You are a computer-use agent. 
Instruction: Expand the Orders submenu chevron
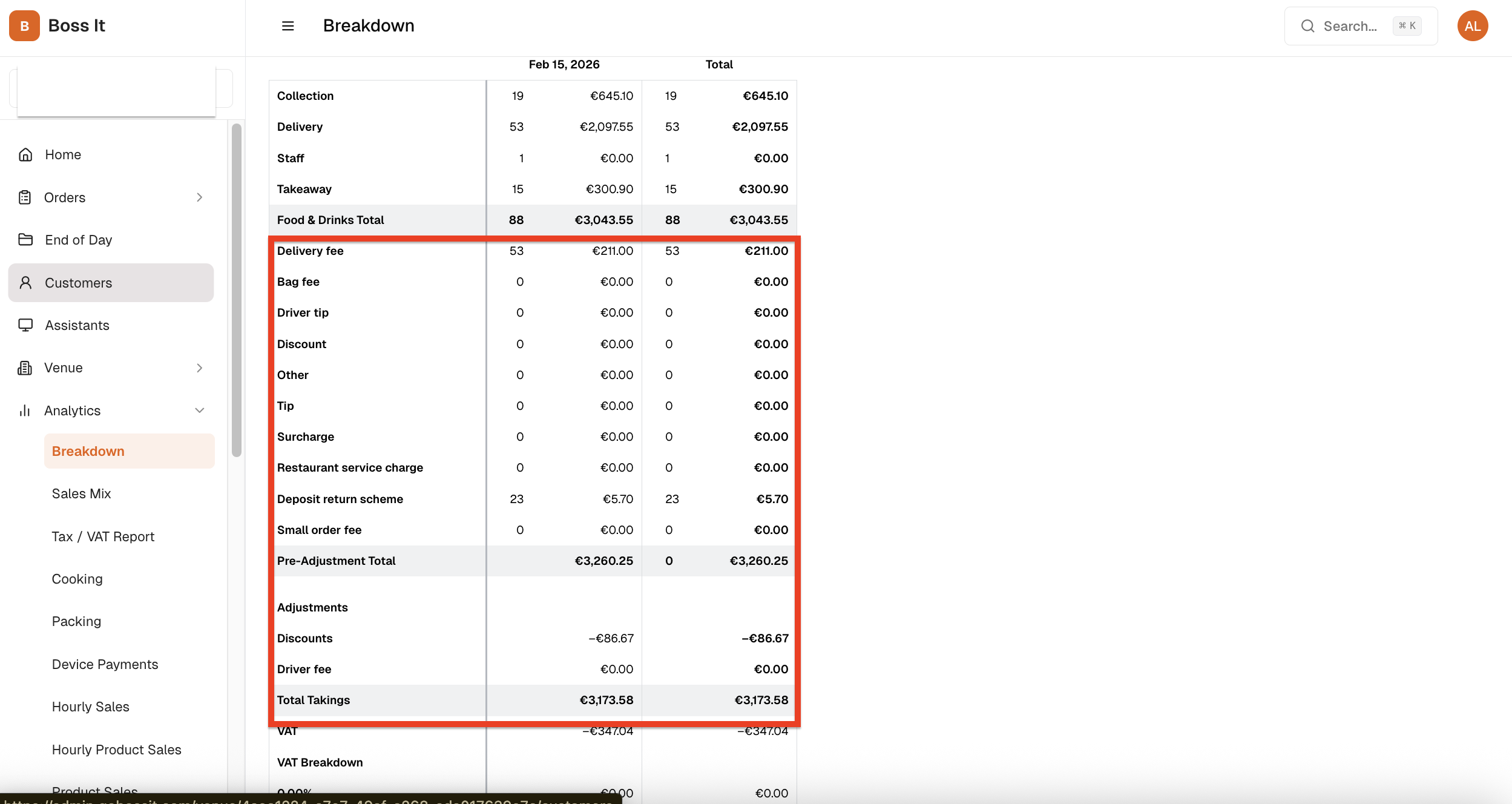(x=200, y=197)
